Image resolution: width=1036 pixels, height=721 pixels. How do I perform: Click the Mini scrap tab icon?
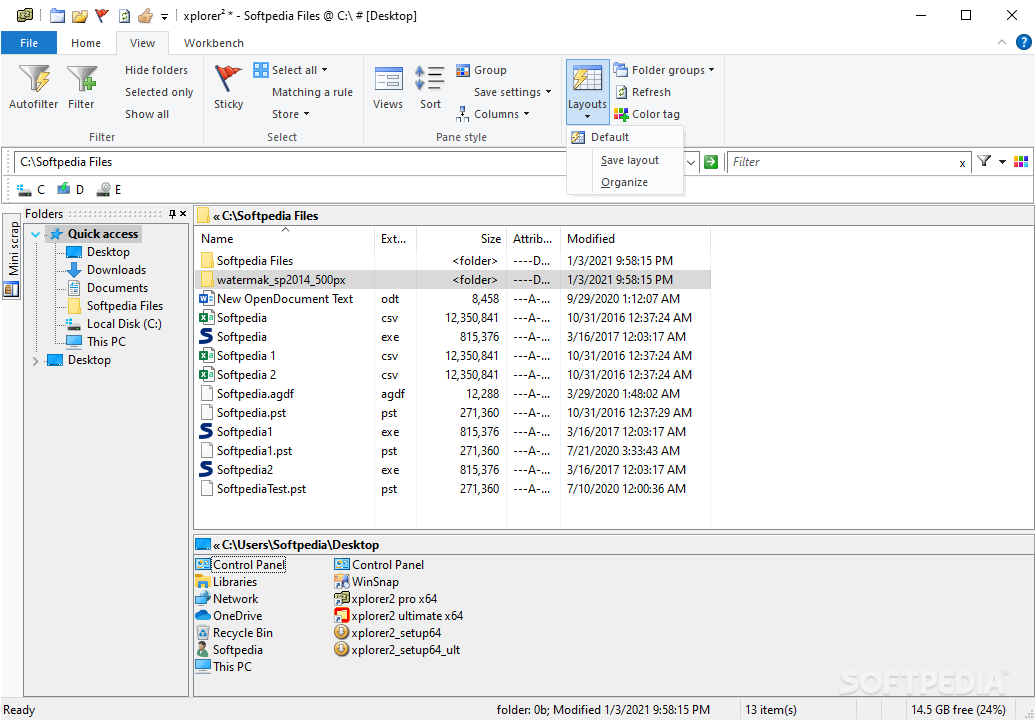tap(11, 289)
